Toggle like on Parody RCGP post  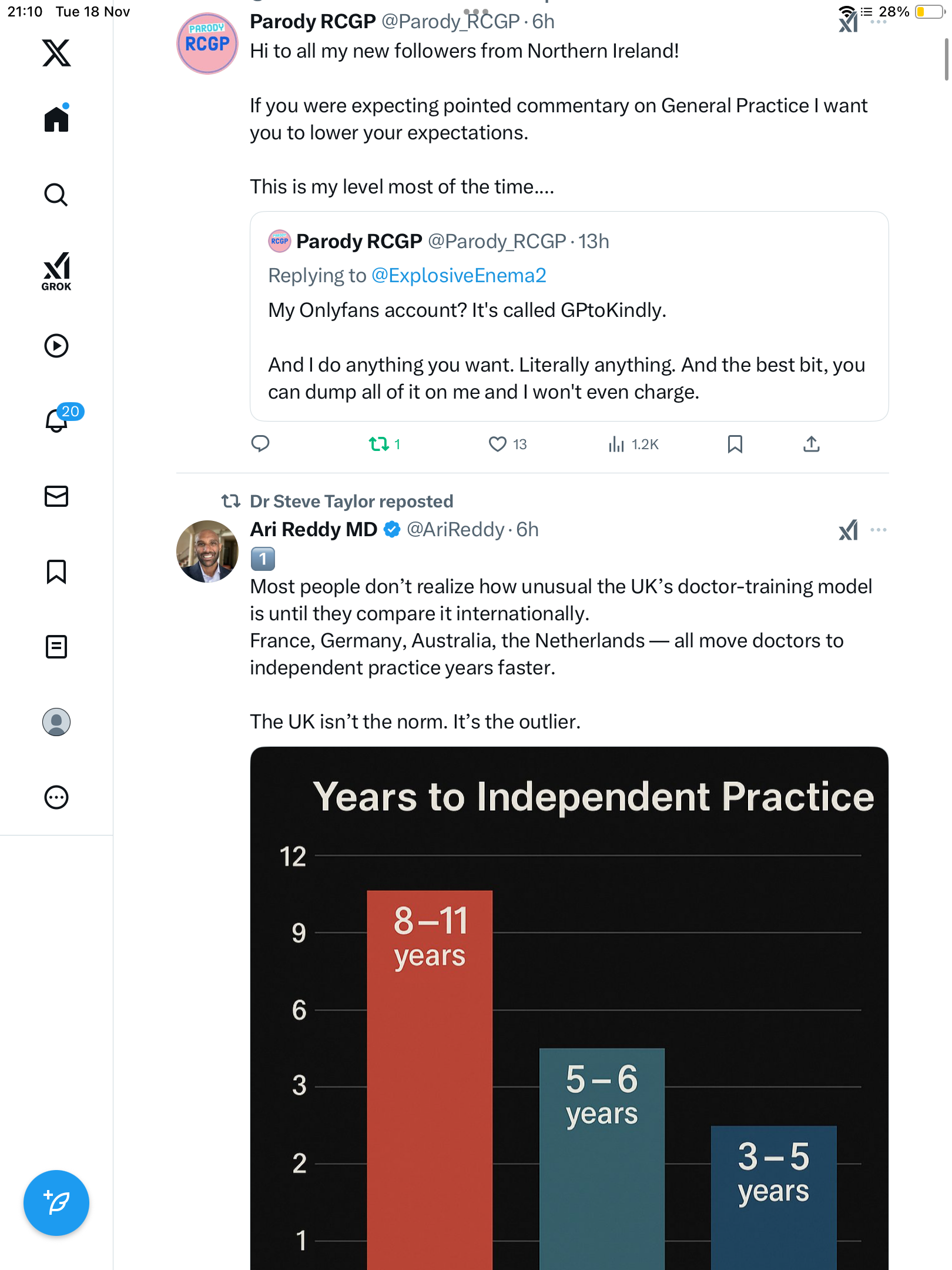pyautogui.click(x=497, y=444)
